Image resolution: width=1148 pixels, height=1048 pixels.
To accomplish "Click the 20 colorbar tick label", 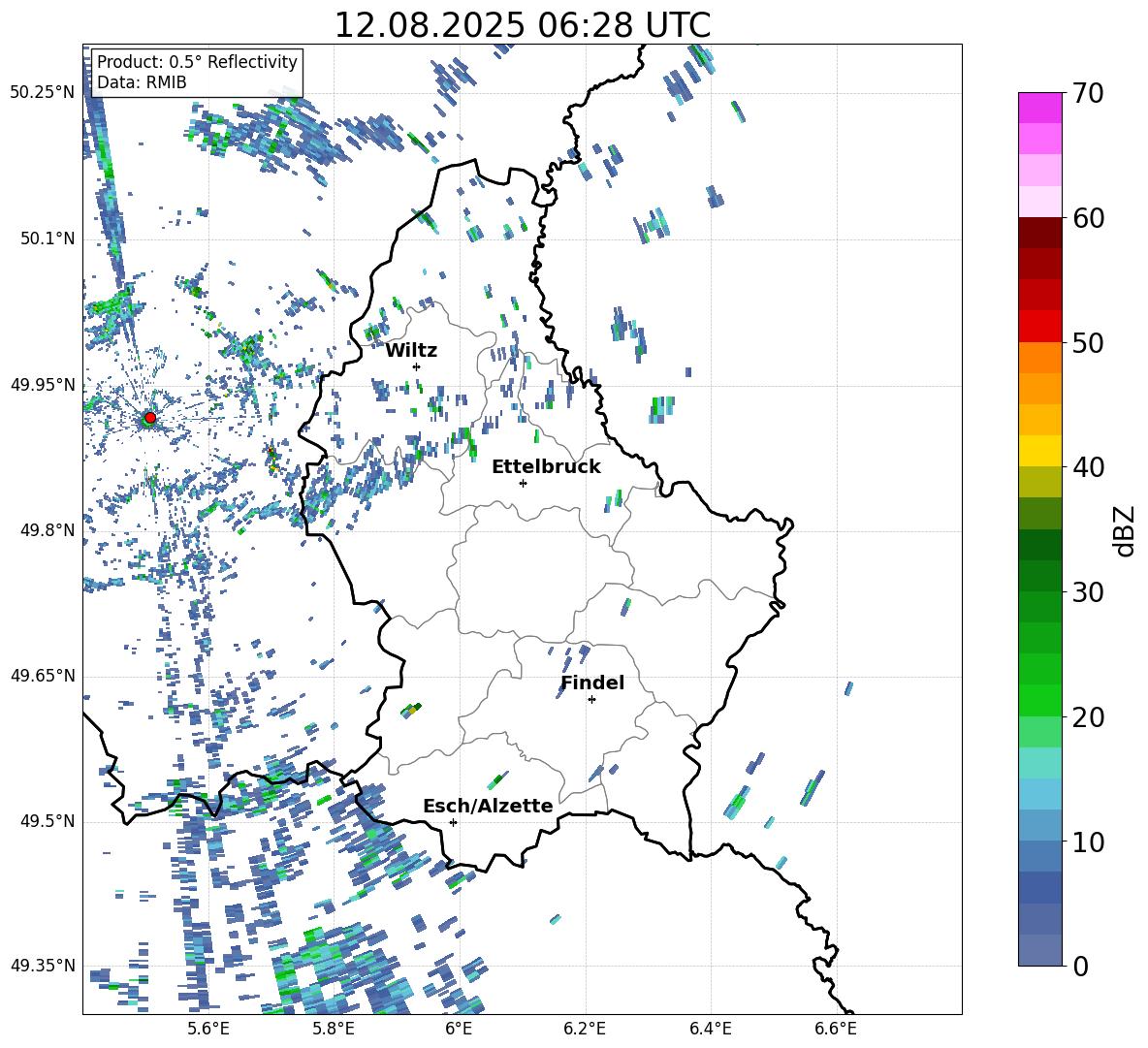I will (x=1087, y=716).
